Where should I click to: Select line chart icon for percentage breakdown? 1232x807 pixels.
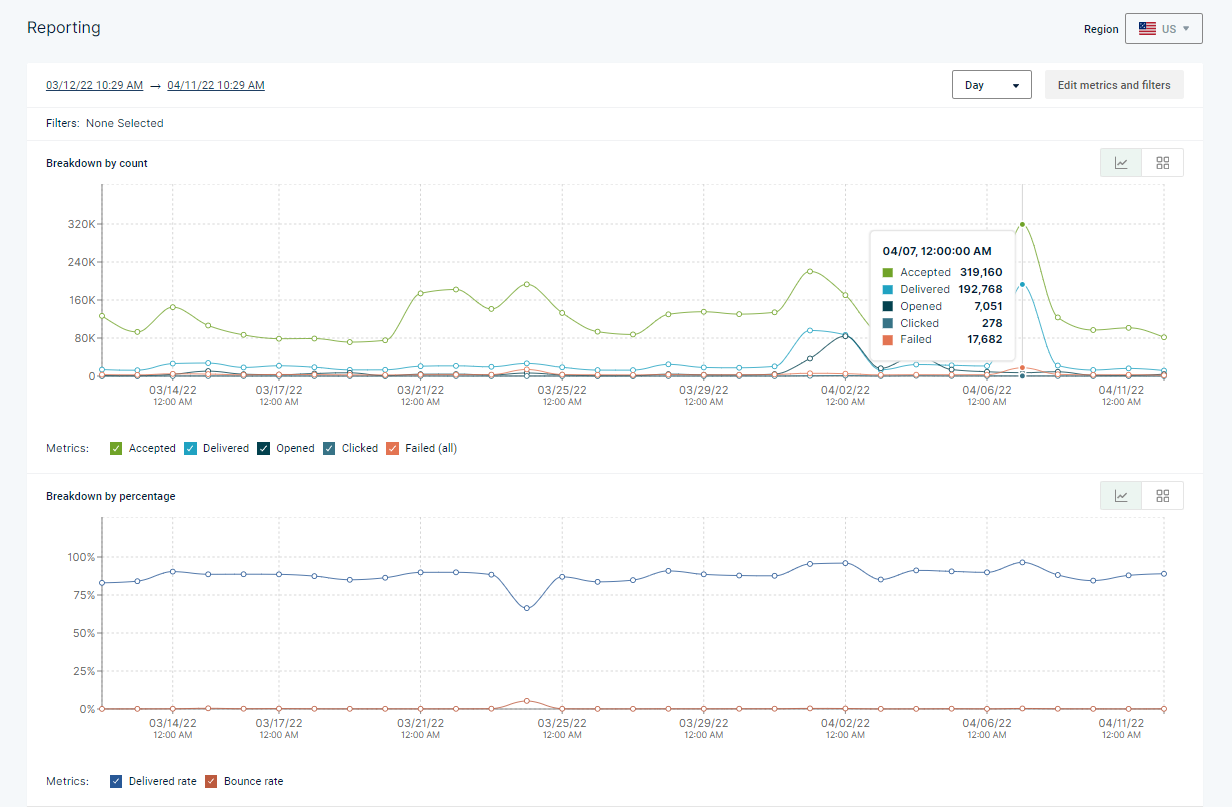(x=1121, y=495)
